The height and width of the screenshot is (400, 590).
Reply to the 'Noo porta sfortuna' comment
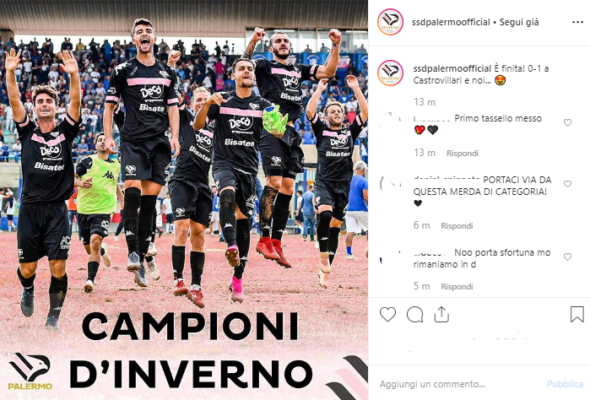(x=457, y=287)
